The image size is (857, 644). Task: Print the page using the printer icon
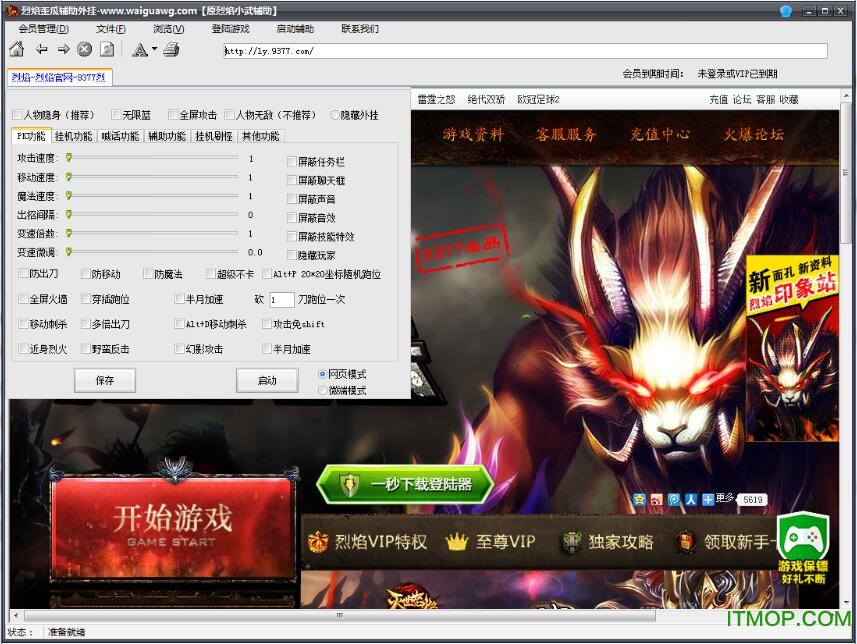click(x=172, y=50)
